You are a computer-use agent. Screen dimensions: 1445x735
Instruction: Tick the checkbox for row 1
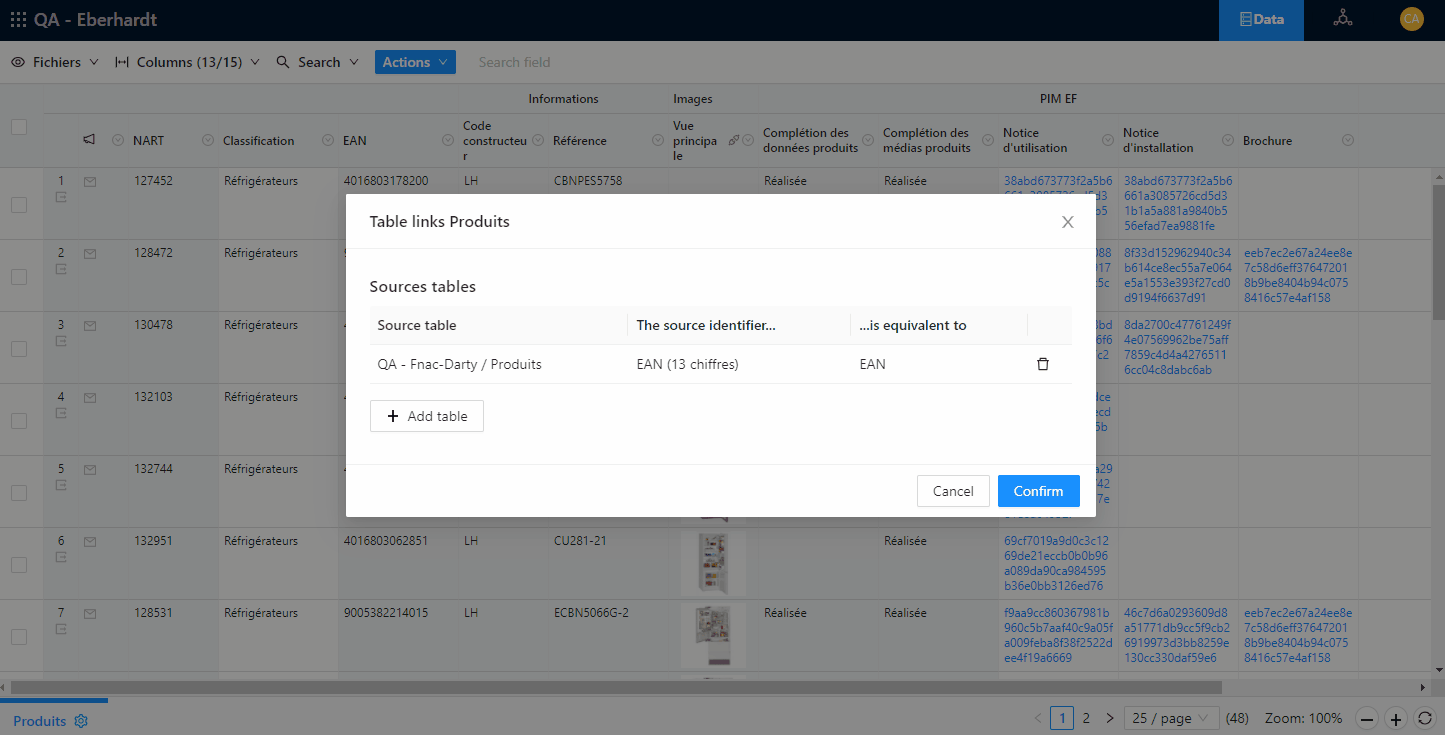[19, 204]
